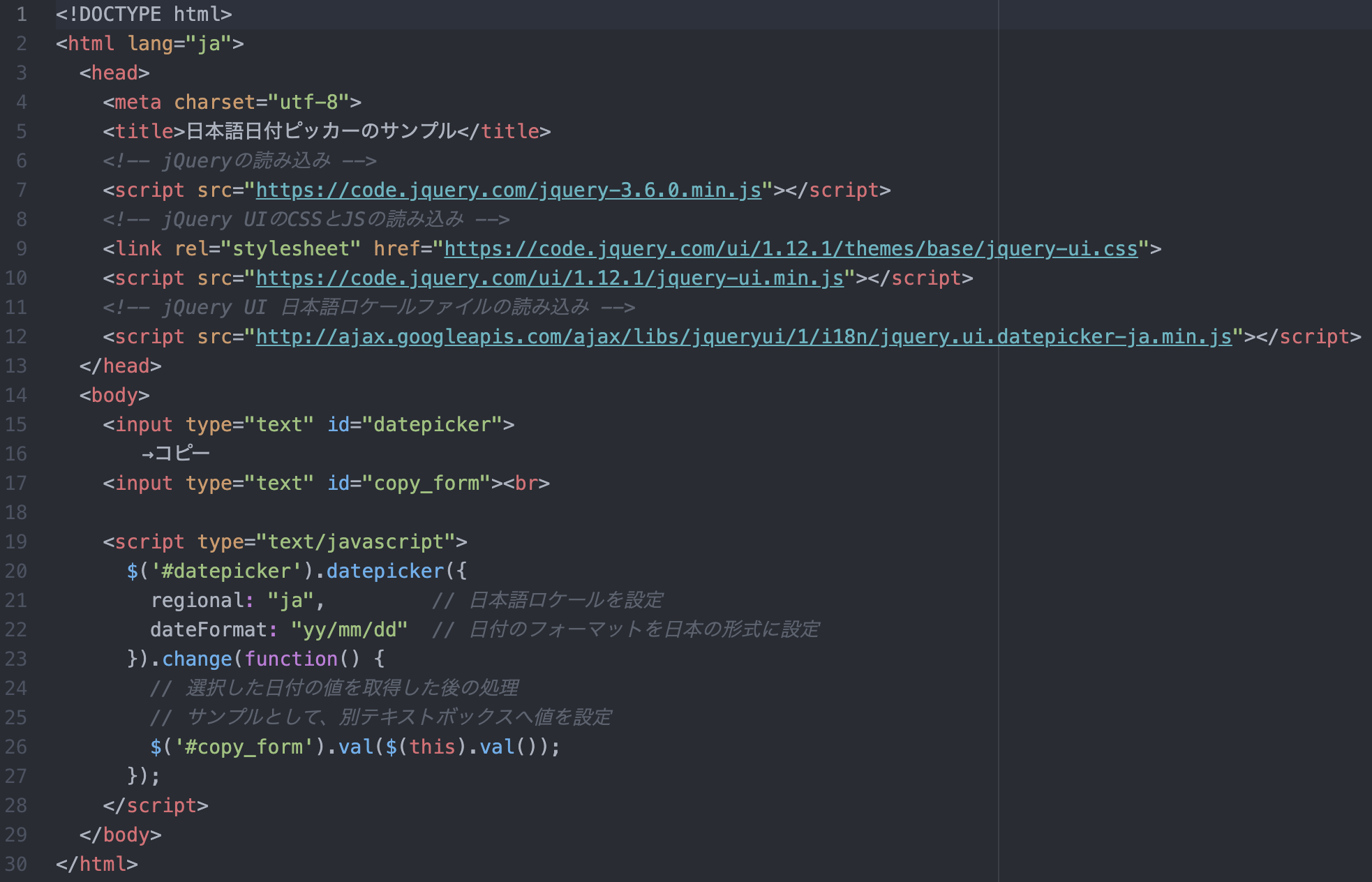Click the comment 日付のフォーマットを日本の形式に設定
The height and width of the screenshot is (882, 1372).
(625, 629)
